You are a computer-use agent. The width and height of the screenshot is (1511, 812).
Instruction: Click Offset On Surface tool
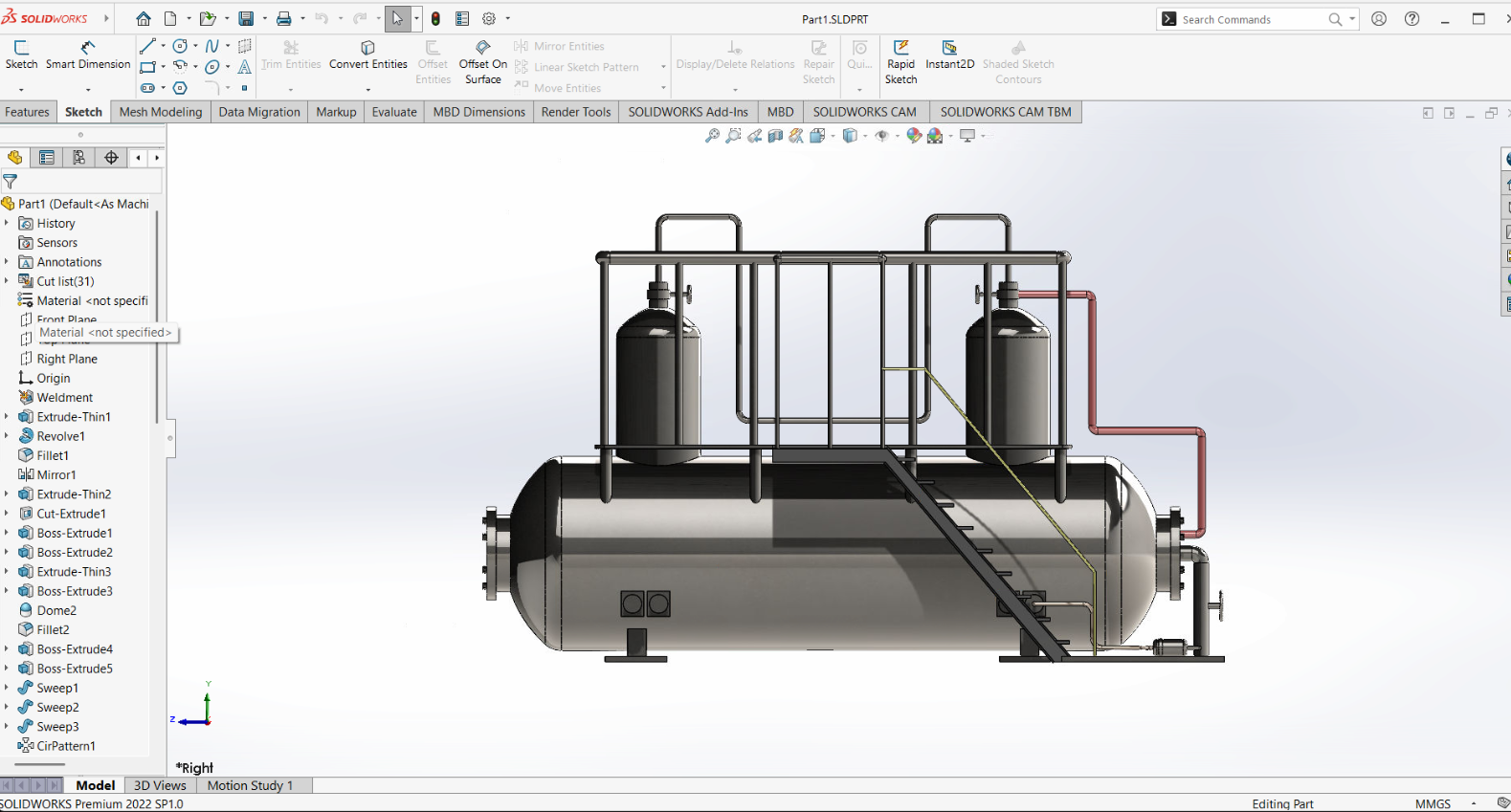click(483, 62)
